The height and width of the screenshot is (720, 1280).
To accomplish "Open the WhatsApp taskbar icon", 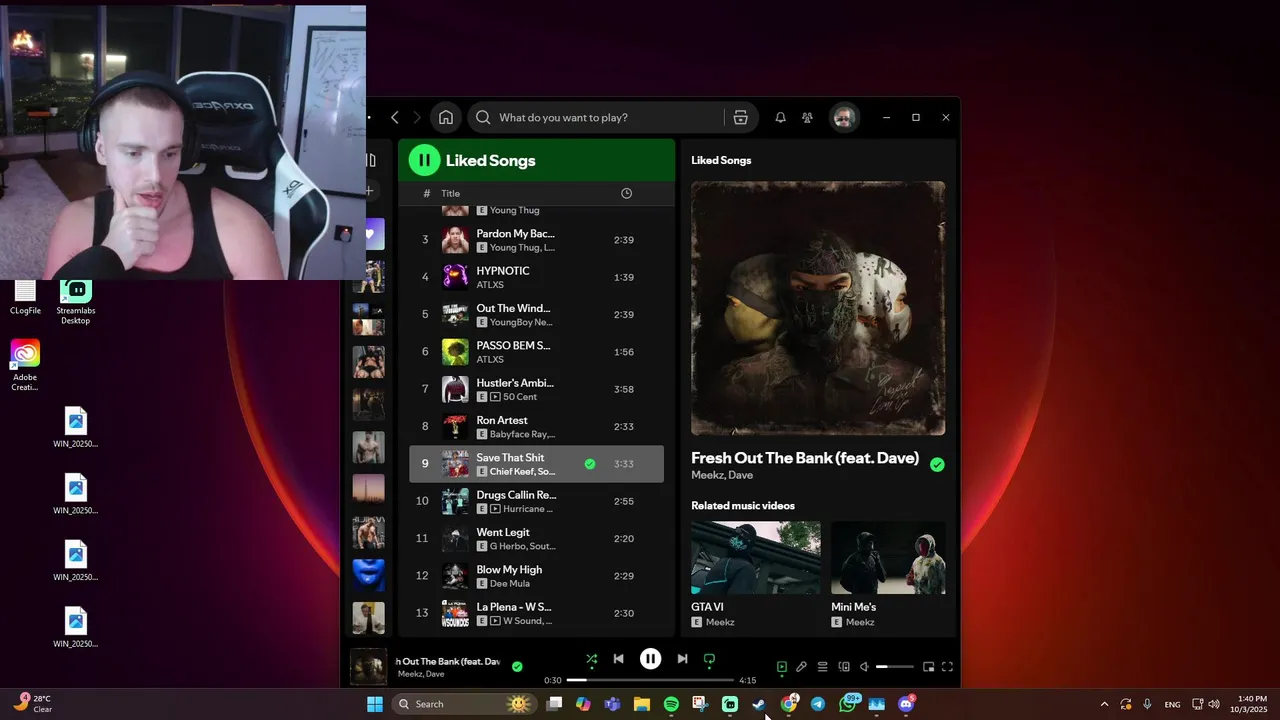I will [x=848, y=704].
